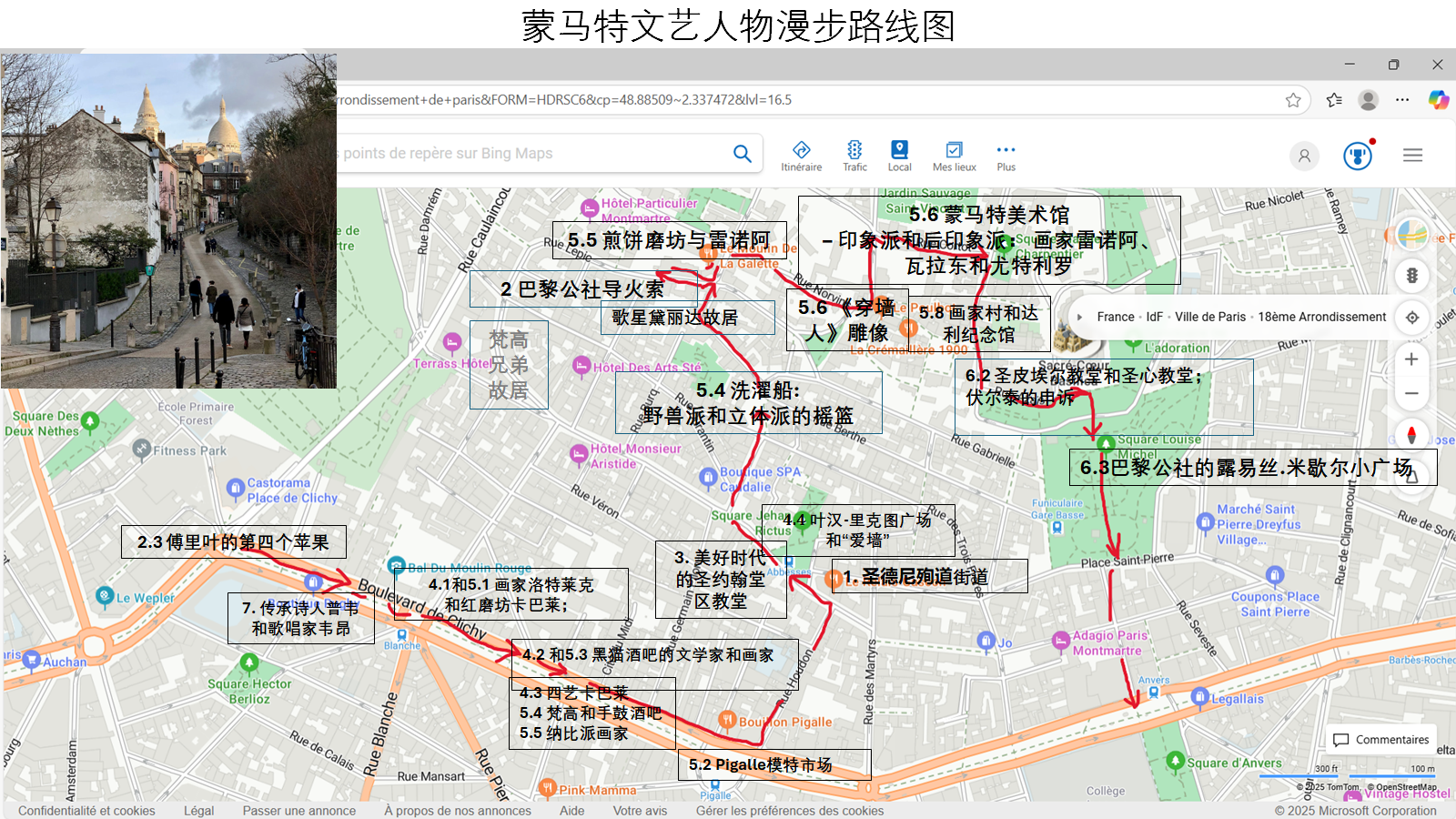Image resolution: width=1456 pixels, height=819 pixels.
Task: Reset map orientation with compass icon
Action: (1411, 434)
